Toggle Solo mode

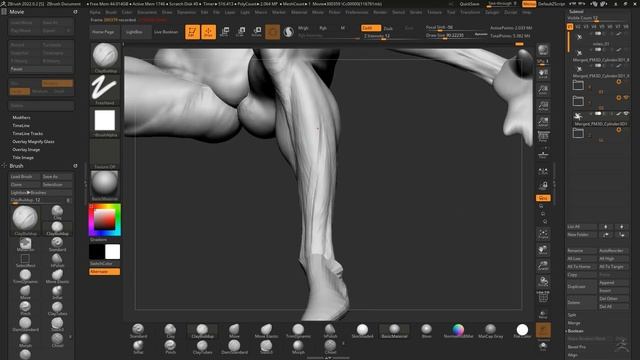[543, 347]
